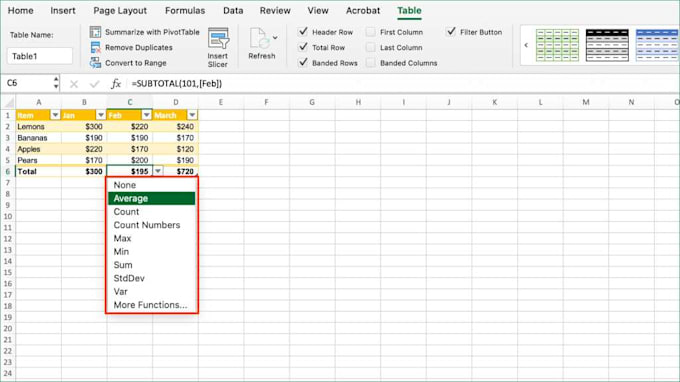The height and width of the screenshot is (382, 680).
Task: Click the Refresh icon
Action: tap(259, 39)
